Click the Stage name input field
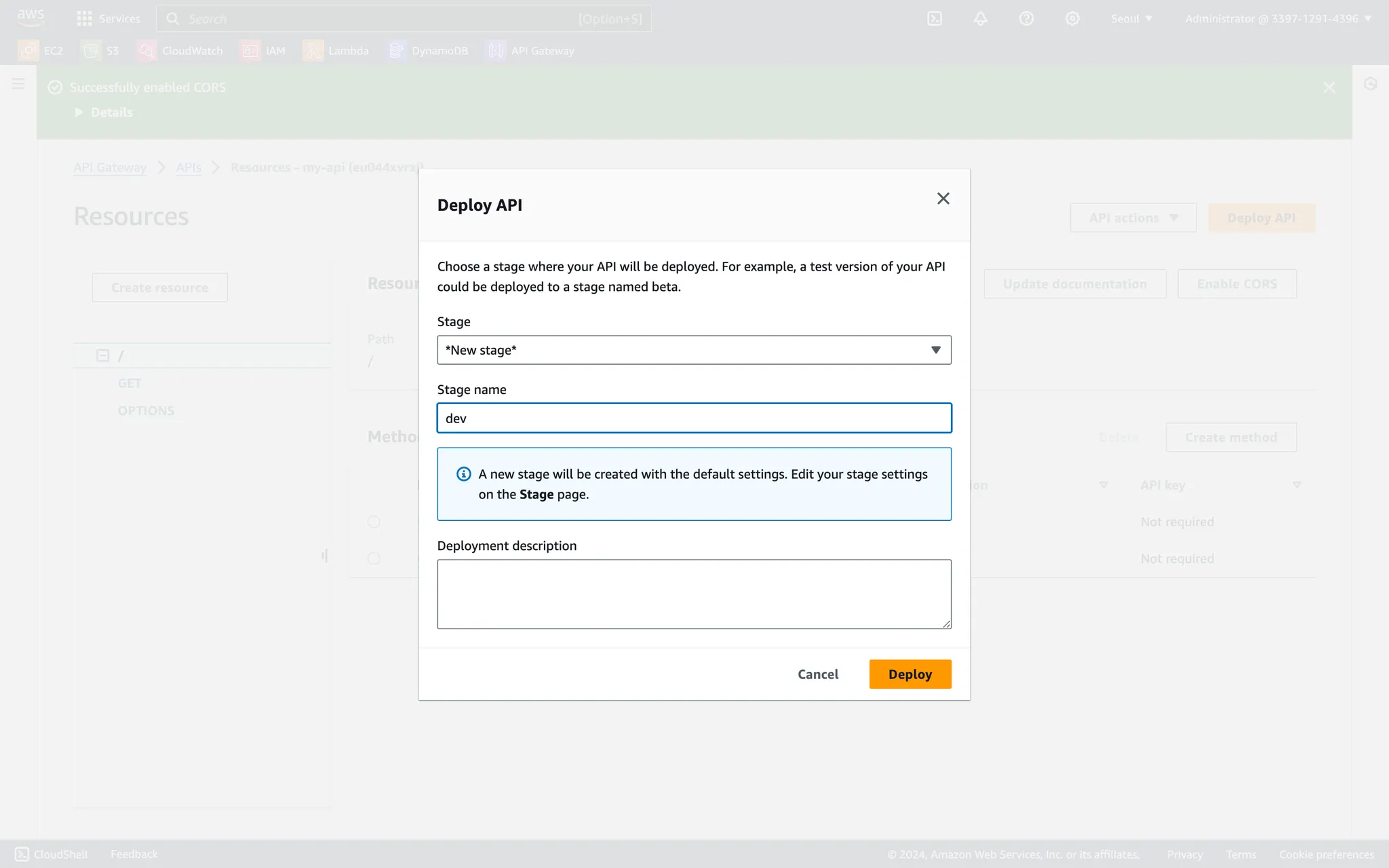1389x868 pixels. point(693,418)
